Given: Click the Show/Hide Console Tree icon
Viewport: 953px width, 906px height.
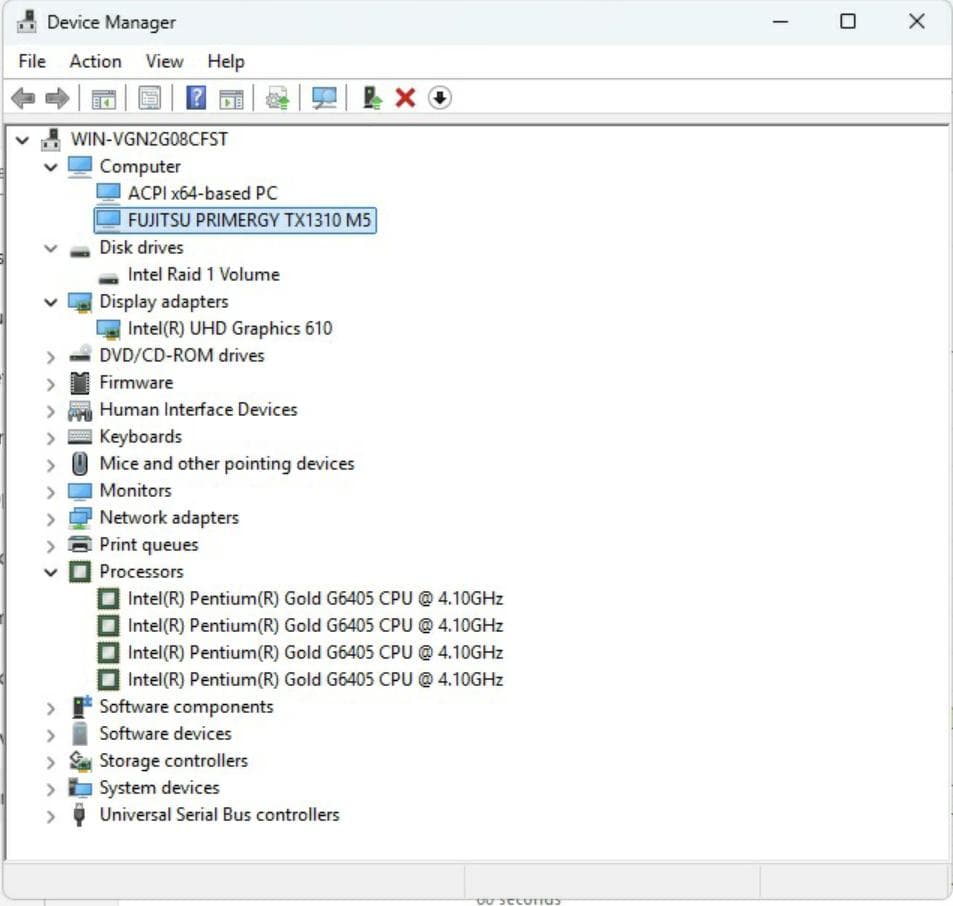Looking at the screenshot, I should pyautogui.click(x=102, y=97).
